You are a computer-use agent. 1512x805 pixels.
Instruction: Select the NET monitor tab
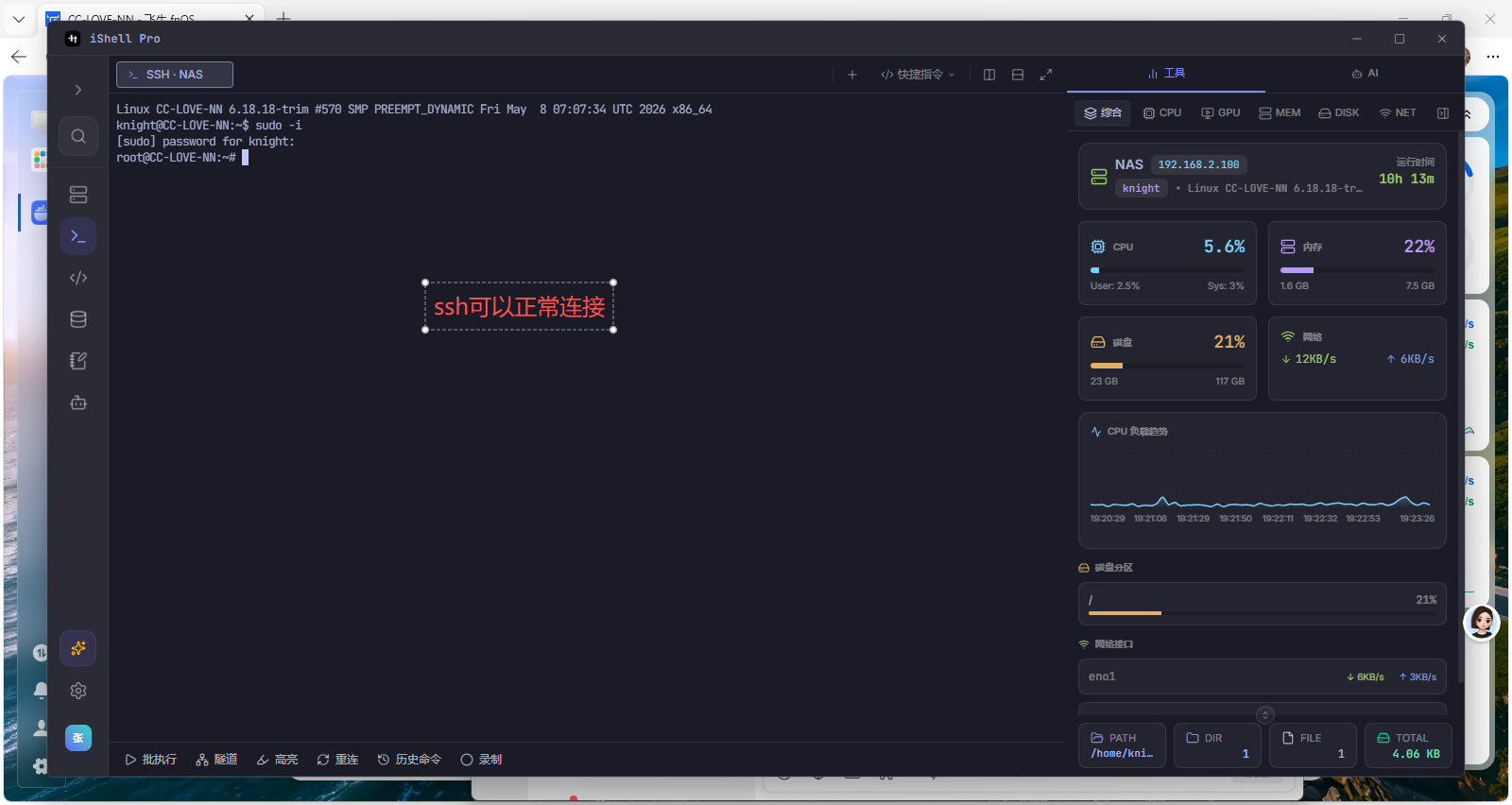[1398, 113]
